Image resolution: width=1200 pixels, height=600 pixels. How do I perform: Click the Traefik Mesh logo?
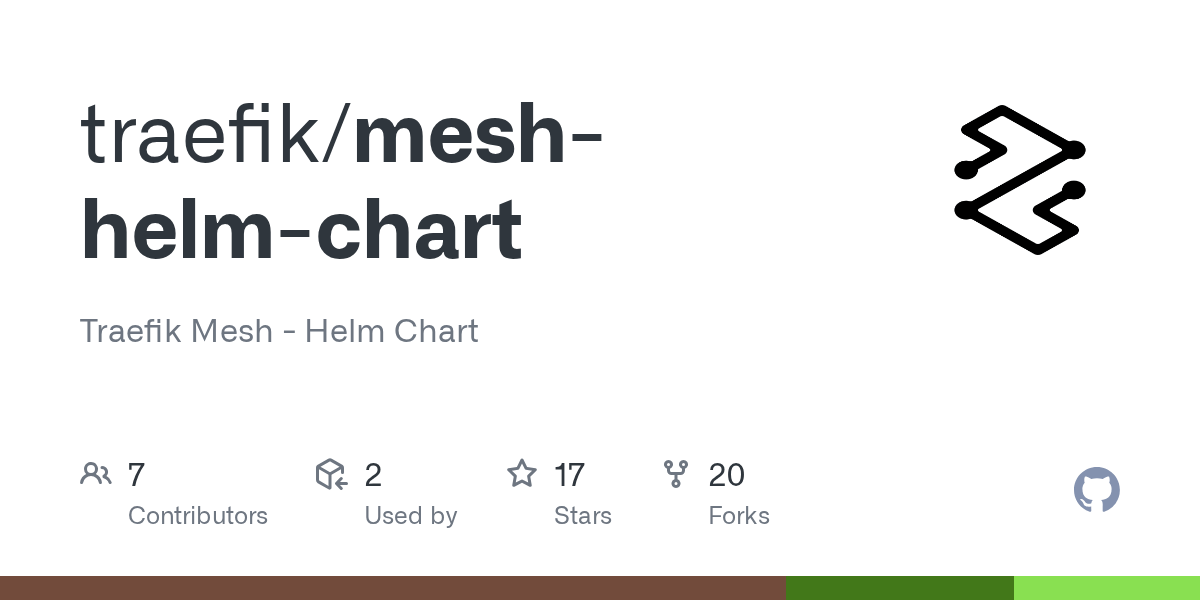click(x=1020, y=180)
